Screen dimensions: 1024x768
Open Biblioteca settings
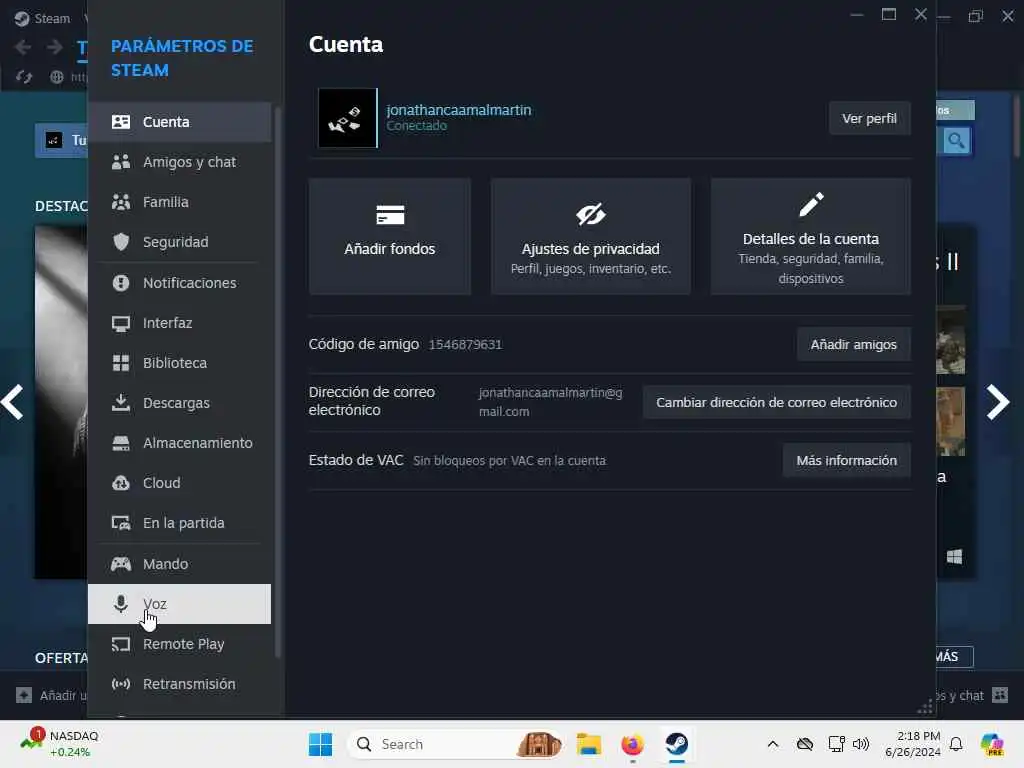180,362
